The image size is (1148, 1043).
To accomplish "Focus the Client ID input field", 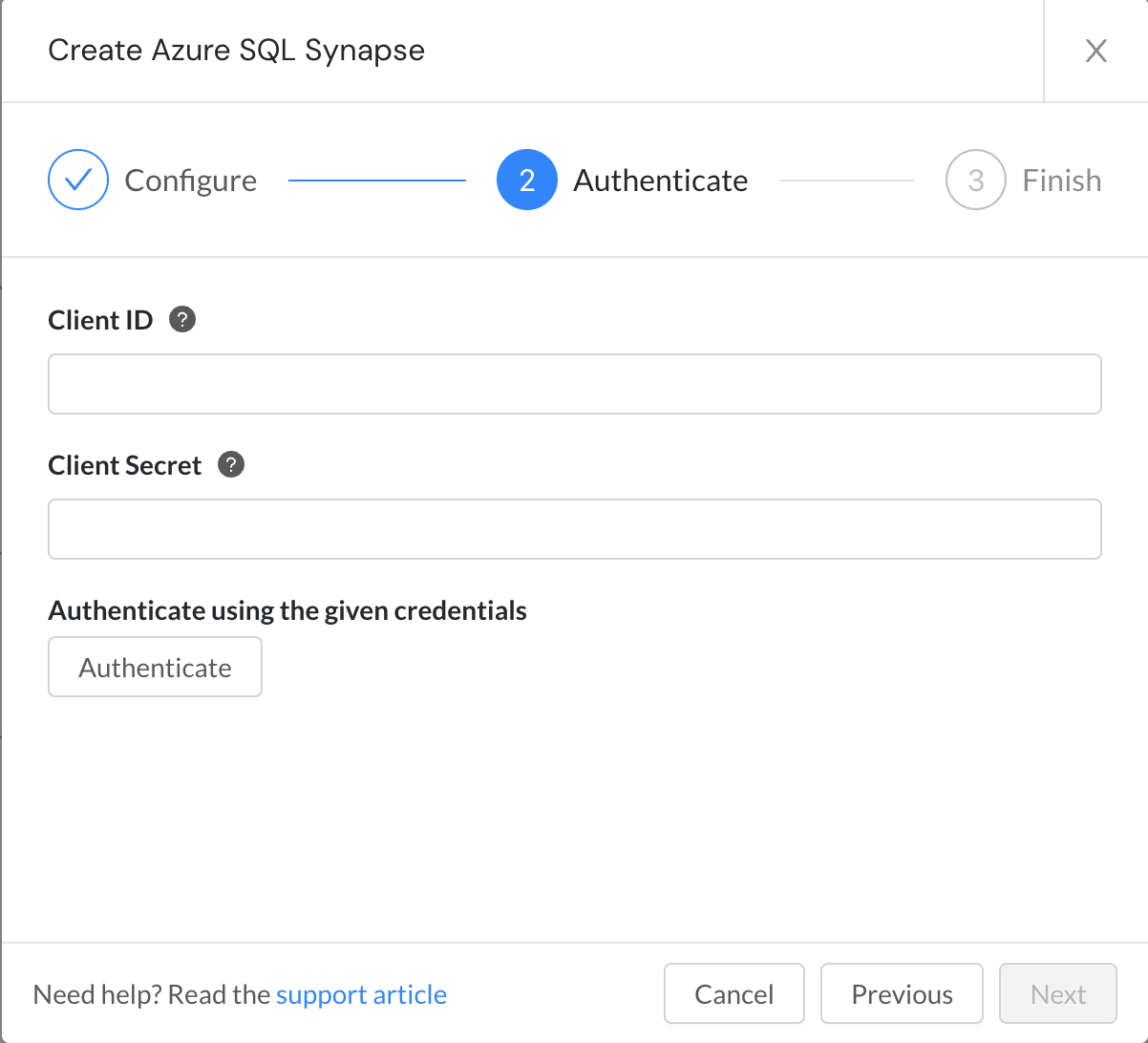I will [x=575, y=384].
